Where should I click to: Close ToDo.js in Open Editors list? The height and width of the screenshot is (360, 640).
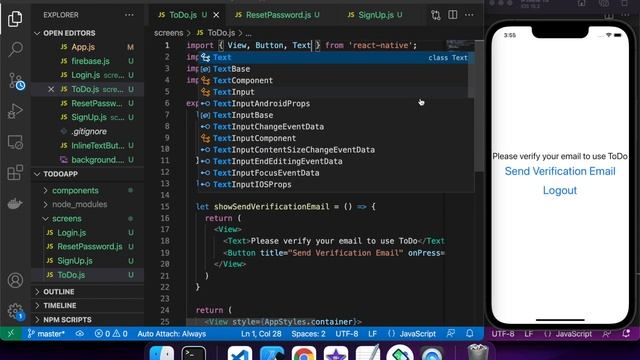[x=51, y=89]
